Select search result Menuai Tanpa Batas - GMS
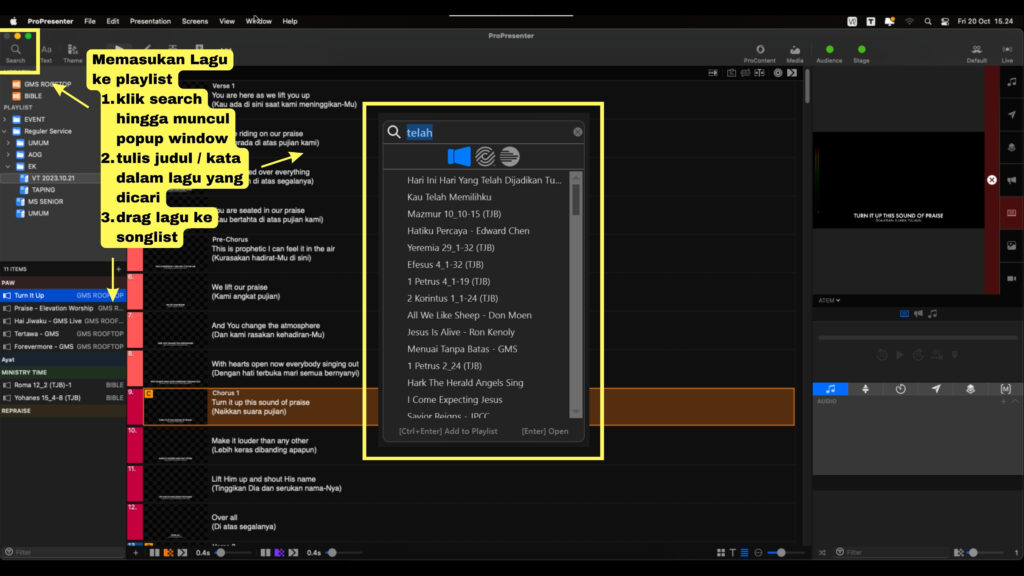The image size is (1024, 576). point(462,349)
